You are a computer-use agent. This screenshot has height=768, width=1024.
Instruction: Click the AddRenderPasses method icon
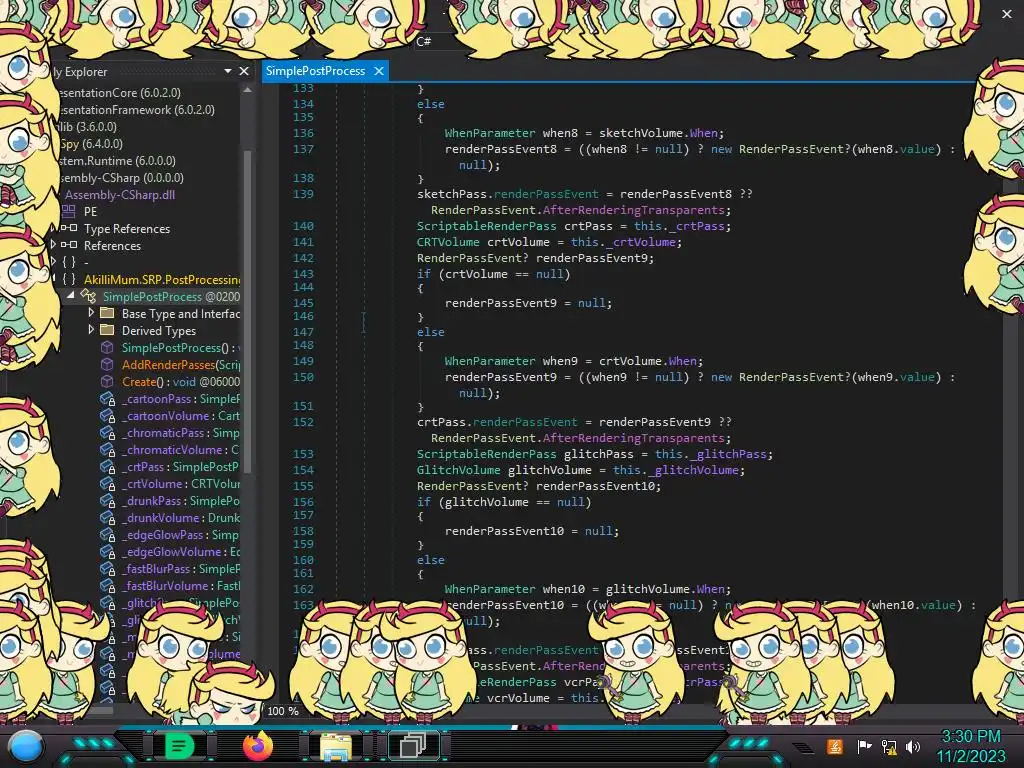point(107,364)
